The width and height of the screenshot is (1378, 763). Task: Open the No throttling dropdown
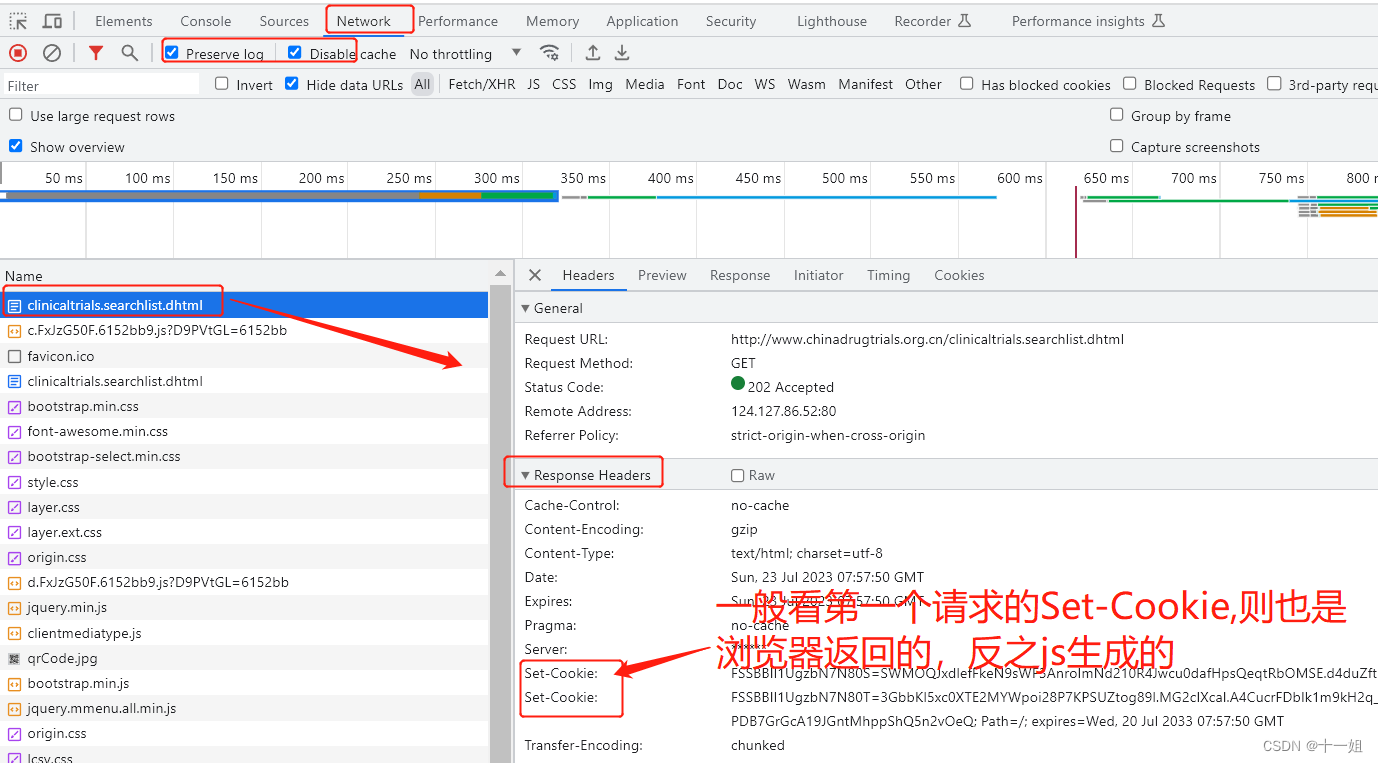465,54
